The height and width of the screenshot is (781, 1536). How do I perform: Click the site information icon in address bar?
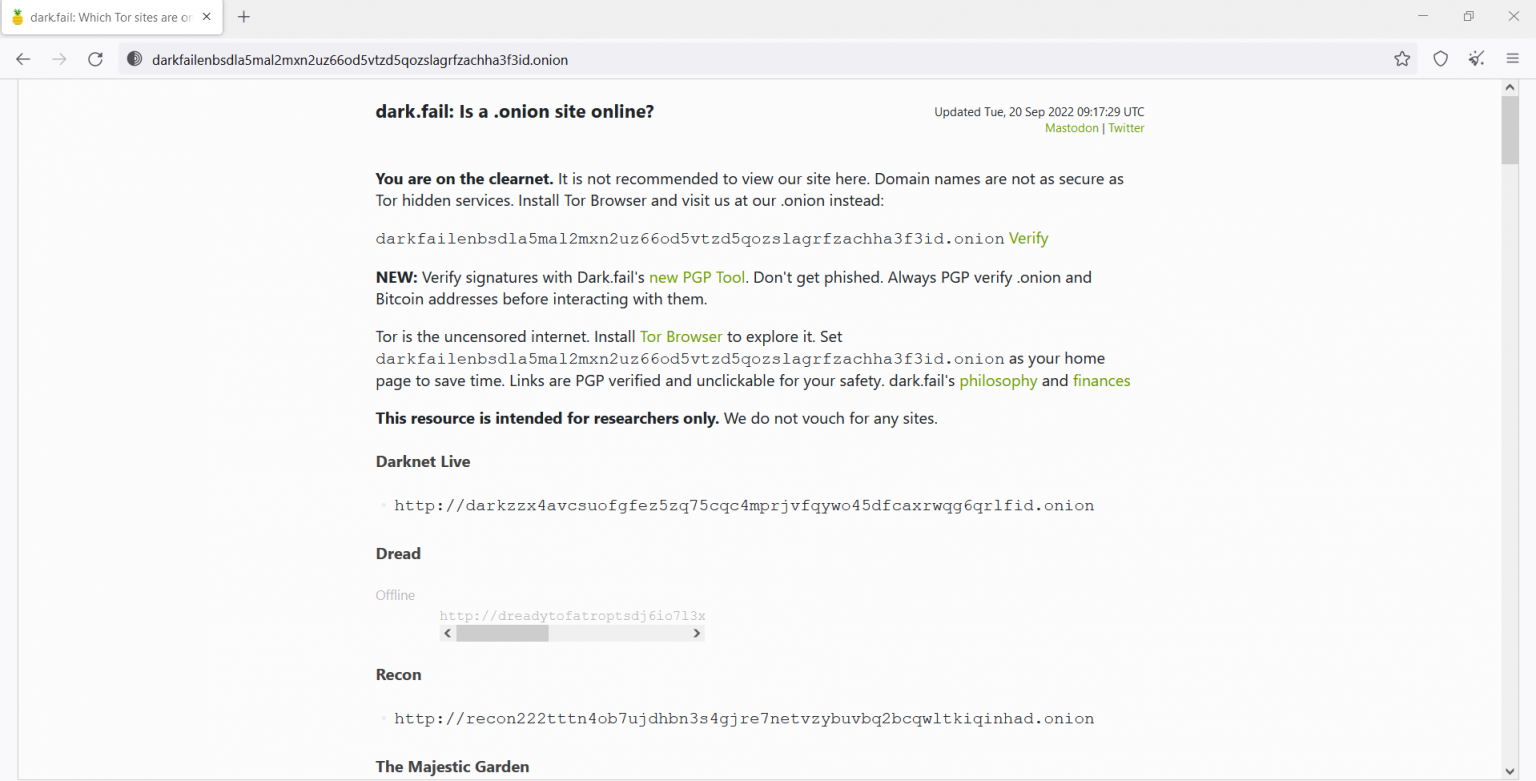tap(134, 59)
